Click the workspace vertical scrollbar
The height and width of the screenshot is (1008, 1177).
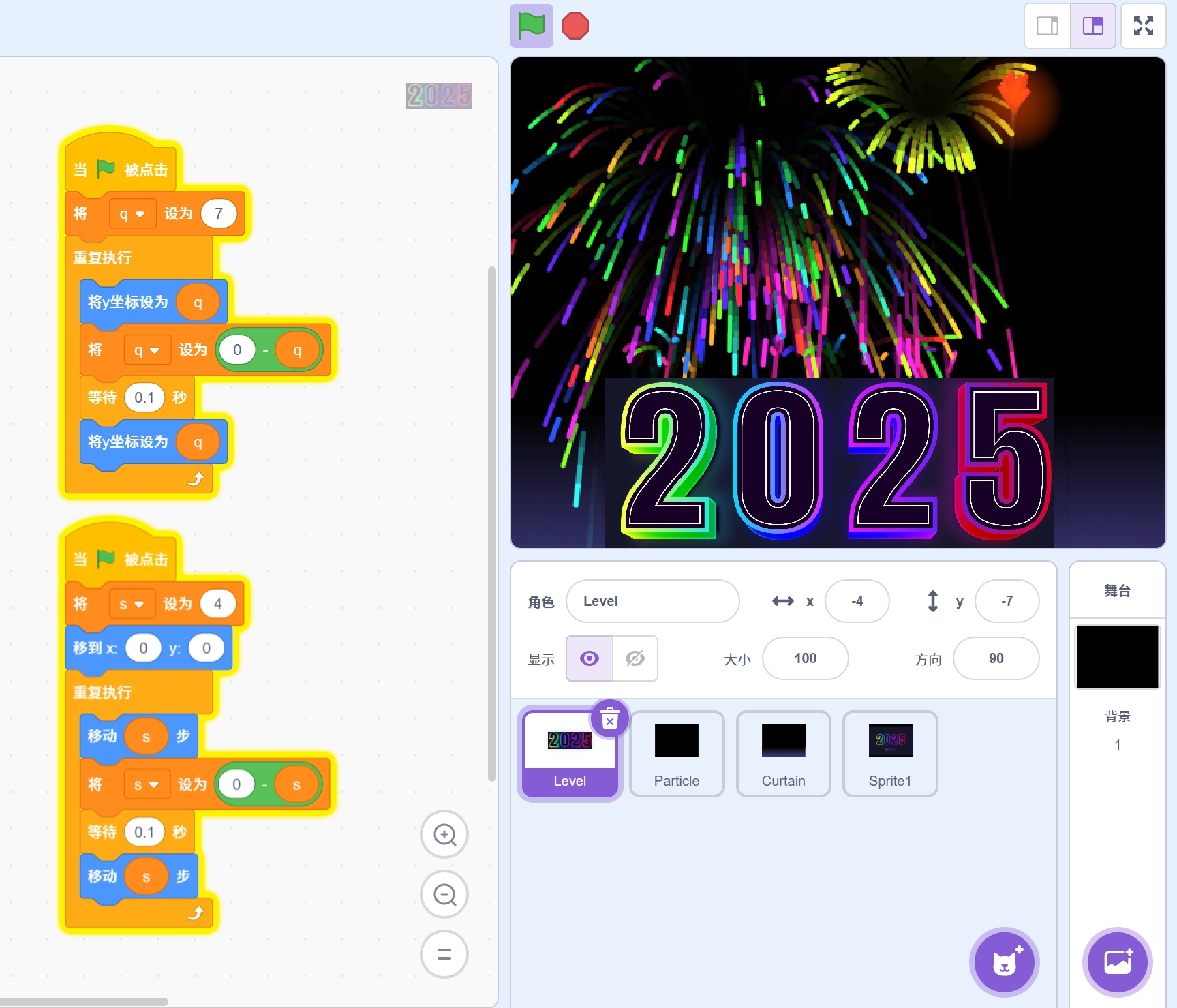(491, 525)
